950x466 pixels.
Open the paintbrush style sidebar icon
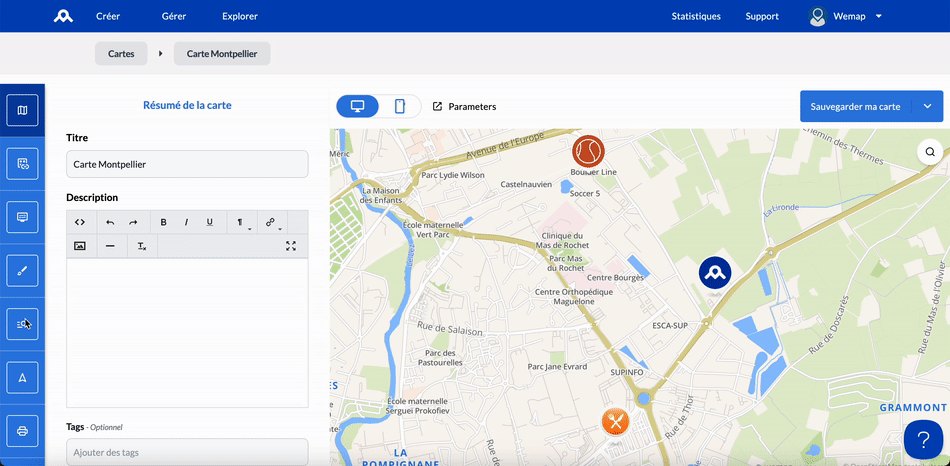tap(22, 270)
